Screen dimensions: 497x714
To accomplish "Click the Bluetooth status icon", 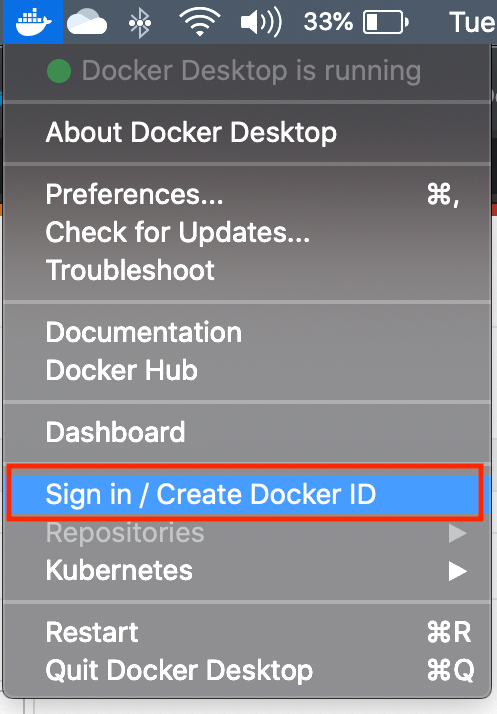I will [x=139, y=22].
